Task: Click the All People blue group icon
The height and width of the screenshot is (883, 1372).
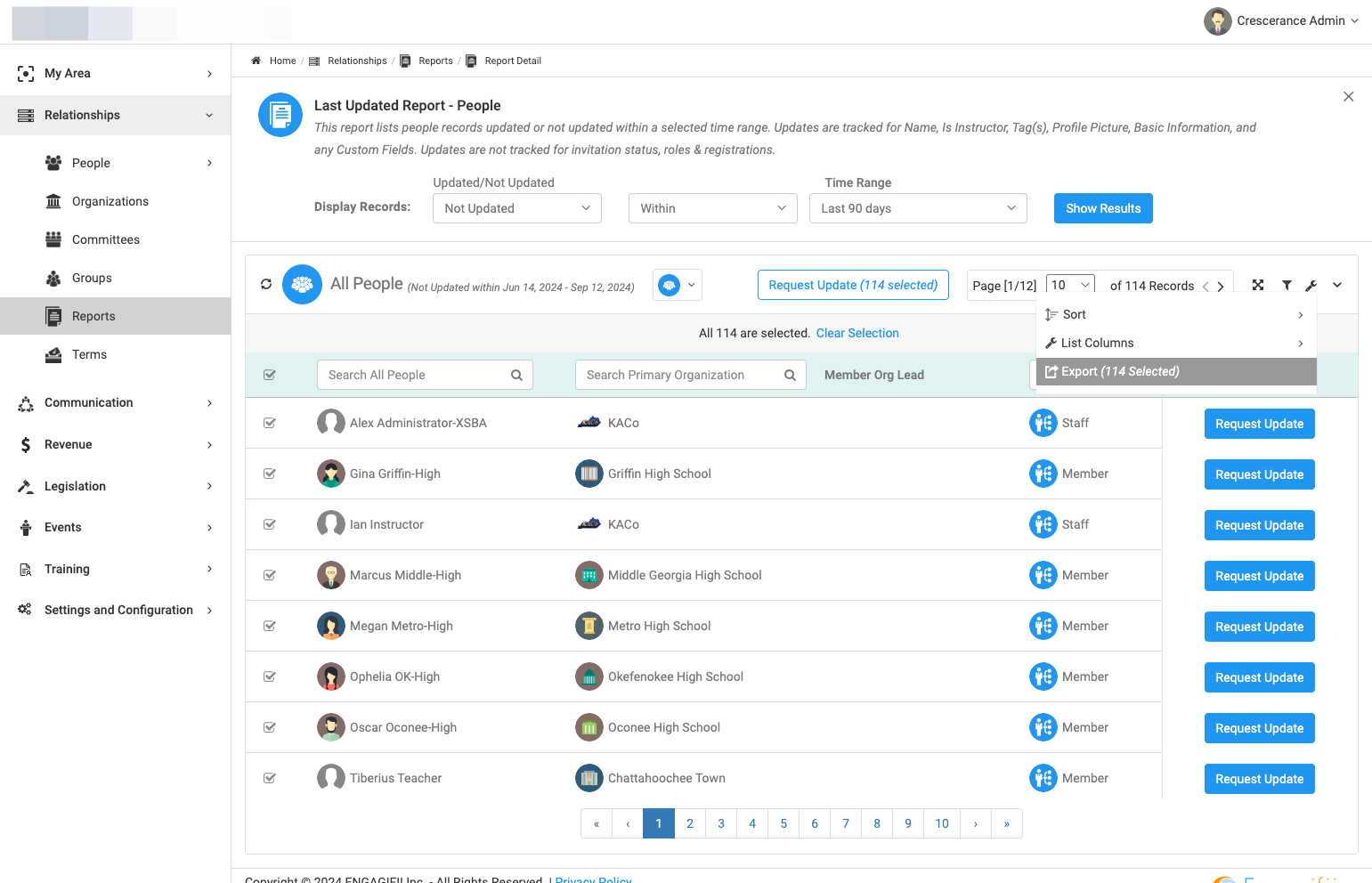Action: (x=302, y=285)
